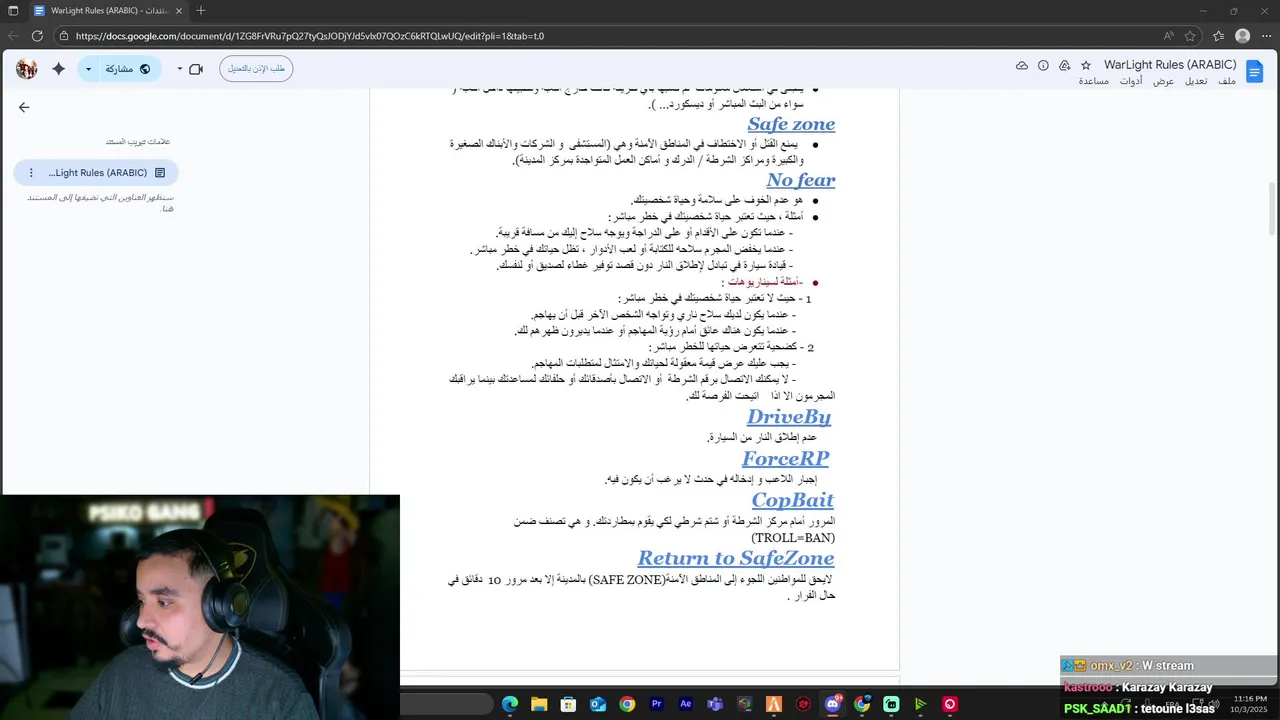Open Premiere Pro from the taskbar

pos(657,704)
